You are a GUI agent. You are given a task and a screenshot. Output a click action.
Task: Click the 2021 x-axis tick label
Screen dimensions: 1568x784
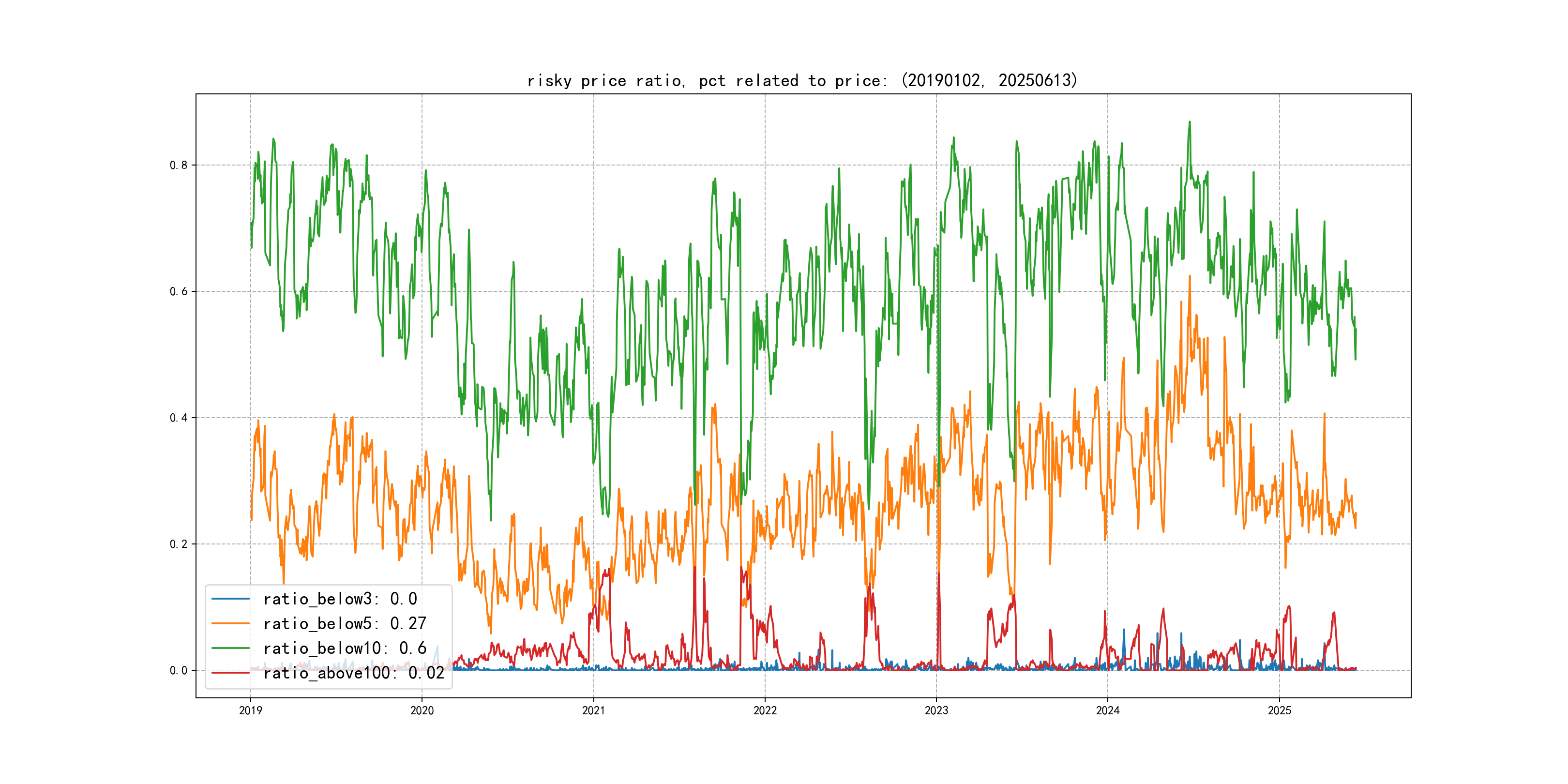click(593, 710)
